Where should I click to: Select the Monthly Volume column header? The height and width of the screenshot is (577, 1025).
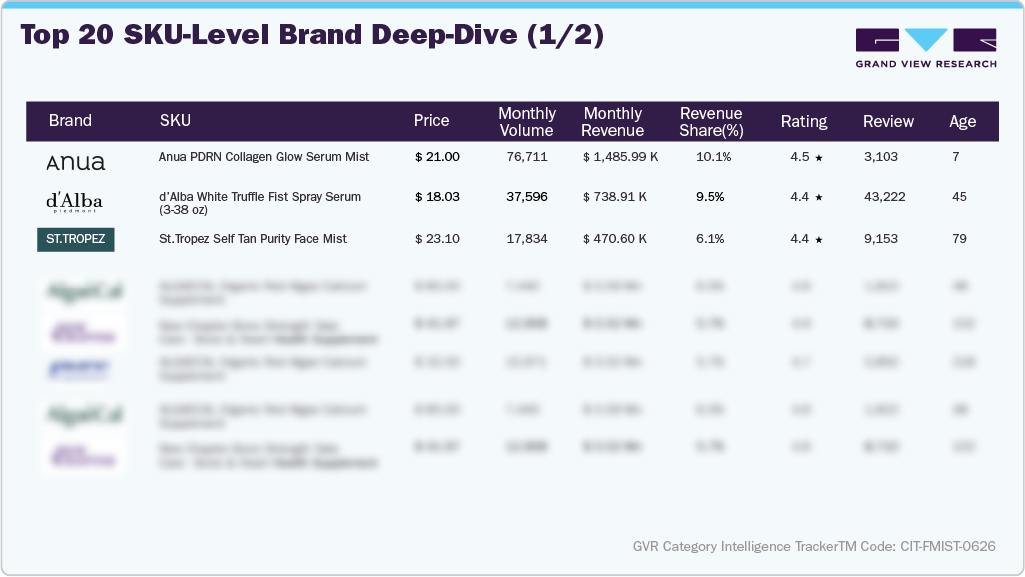[527, 122]
